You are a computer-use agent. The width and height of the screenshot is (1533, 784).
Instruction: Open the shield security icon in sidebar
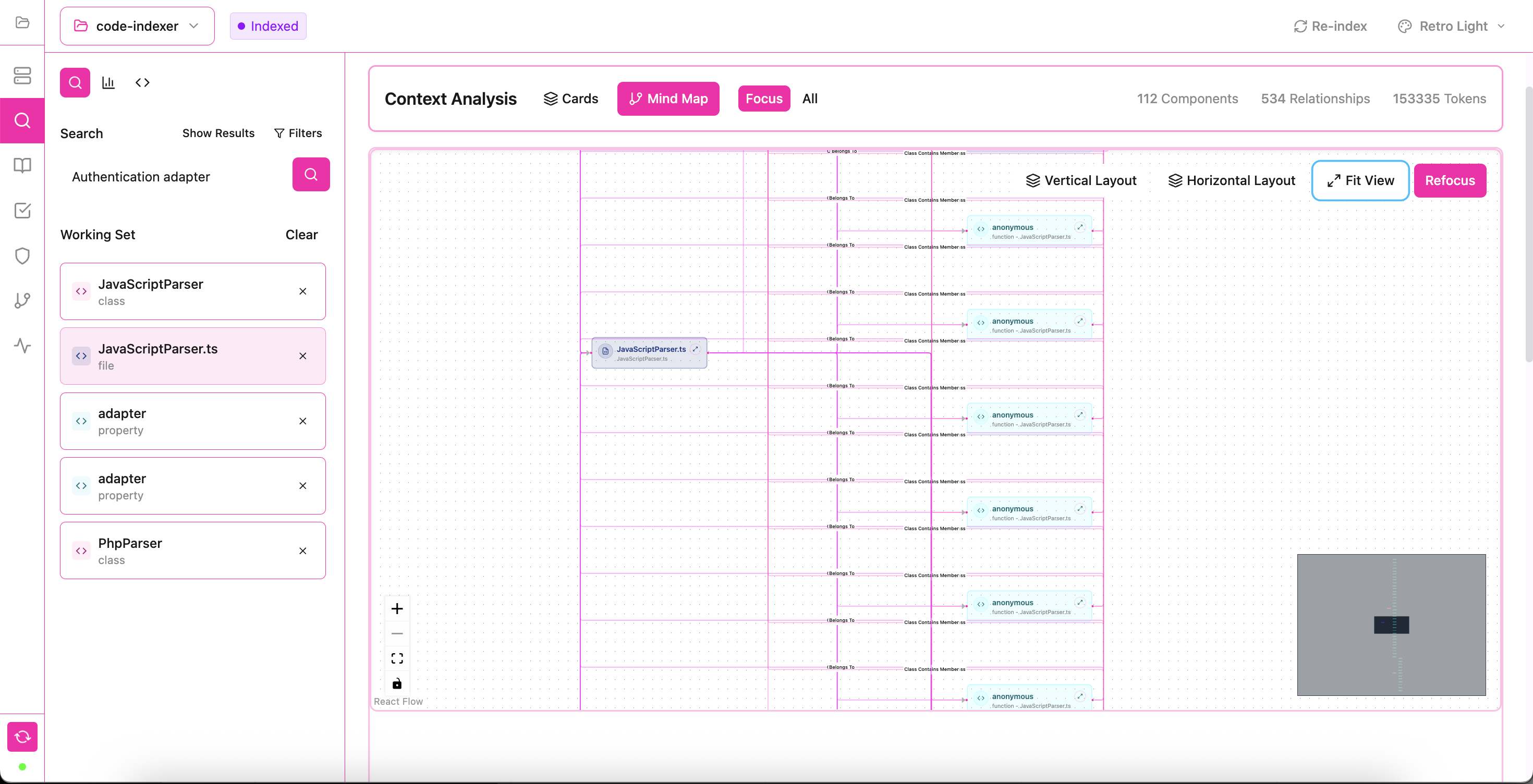click(22, 256)
